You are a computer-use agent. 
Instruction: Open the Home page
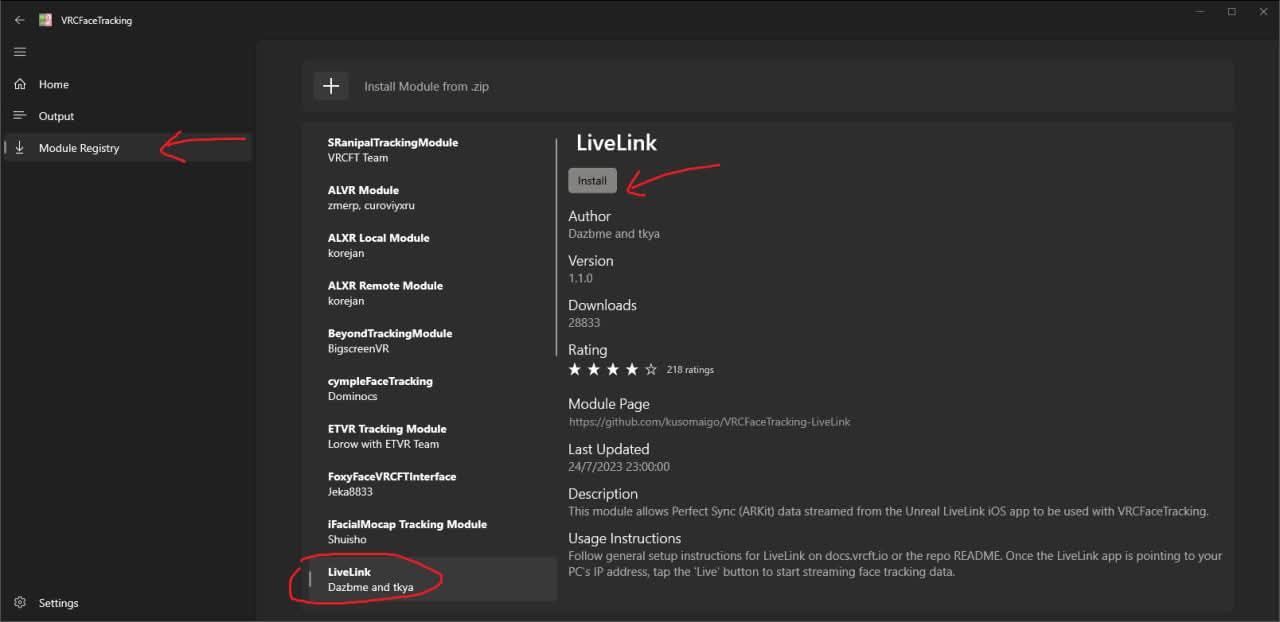pos(128,84)
